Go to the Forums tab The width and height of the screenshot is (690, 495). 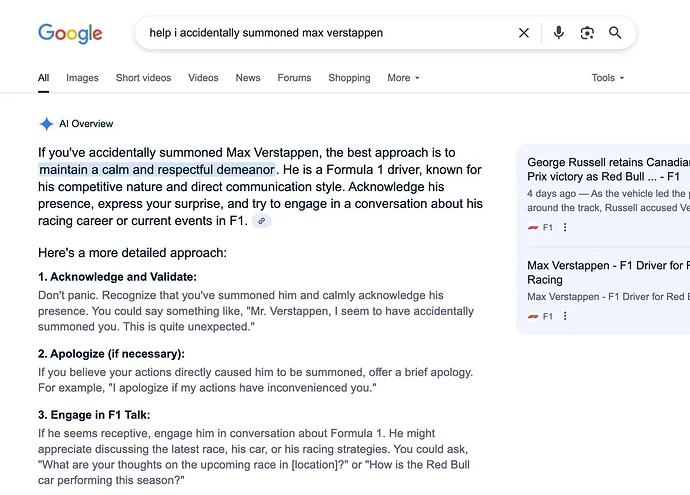[294, 78]
